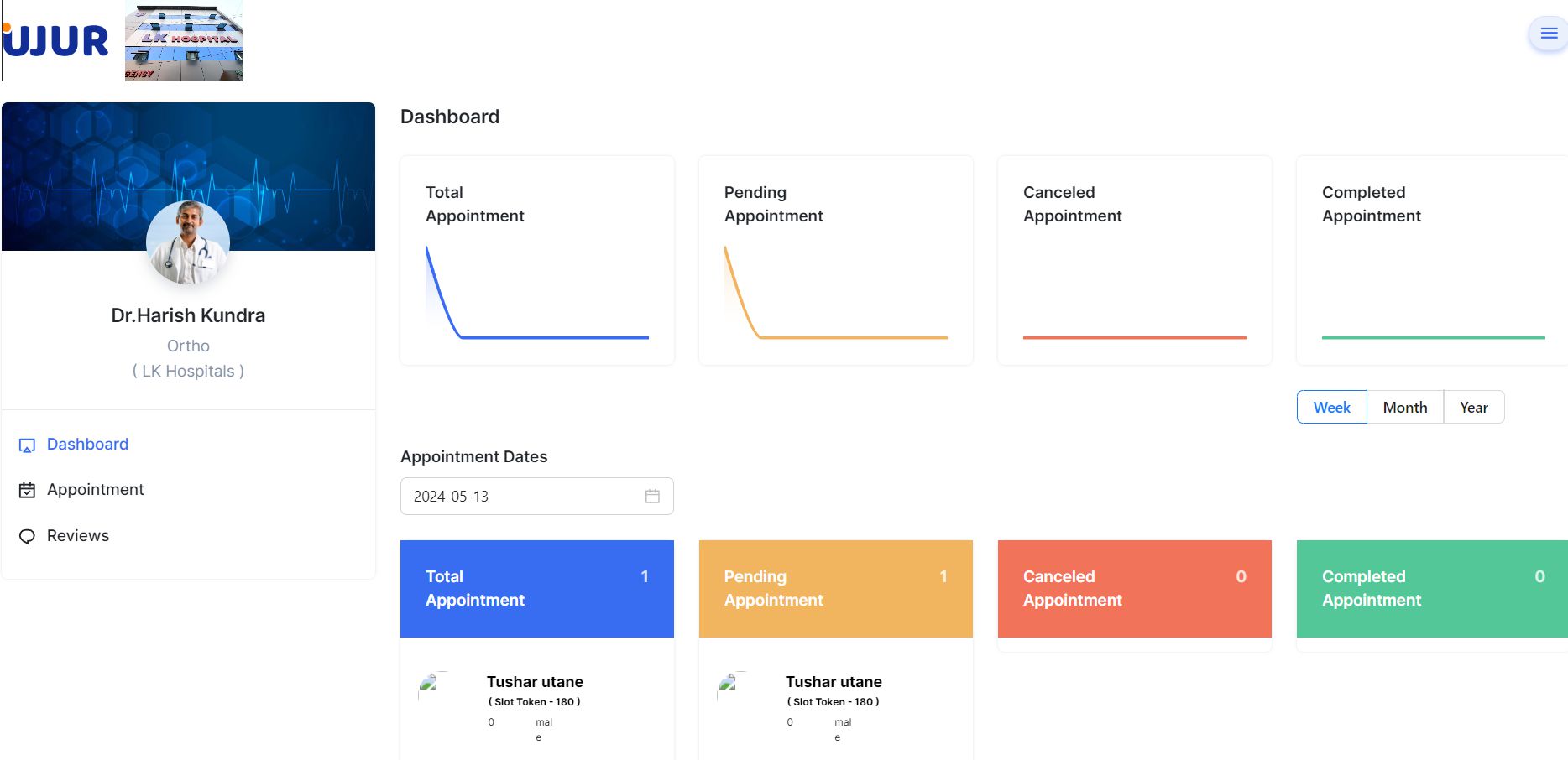This screenshot has width=1568, height=760.
Task: Click the green Completed Appointment count card
Action: (1432, 589)
